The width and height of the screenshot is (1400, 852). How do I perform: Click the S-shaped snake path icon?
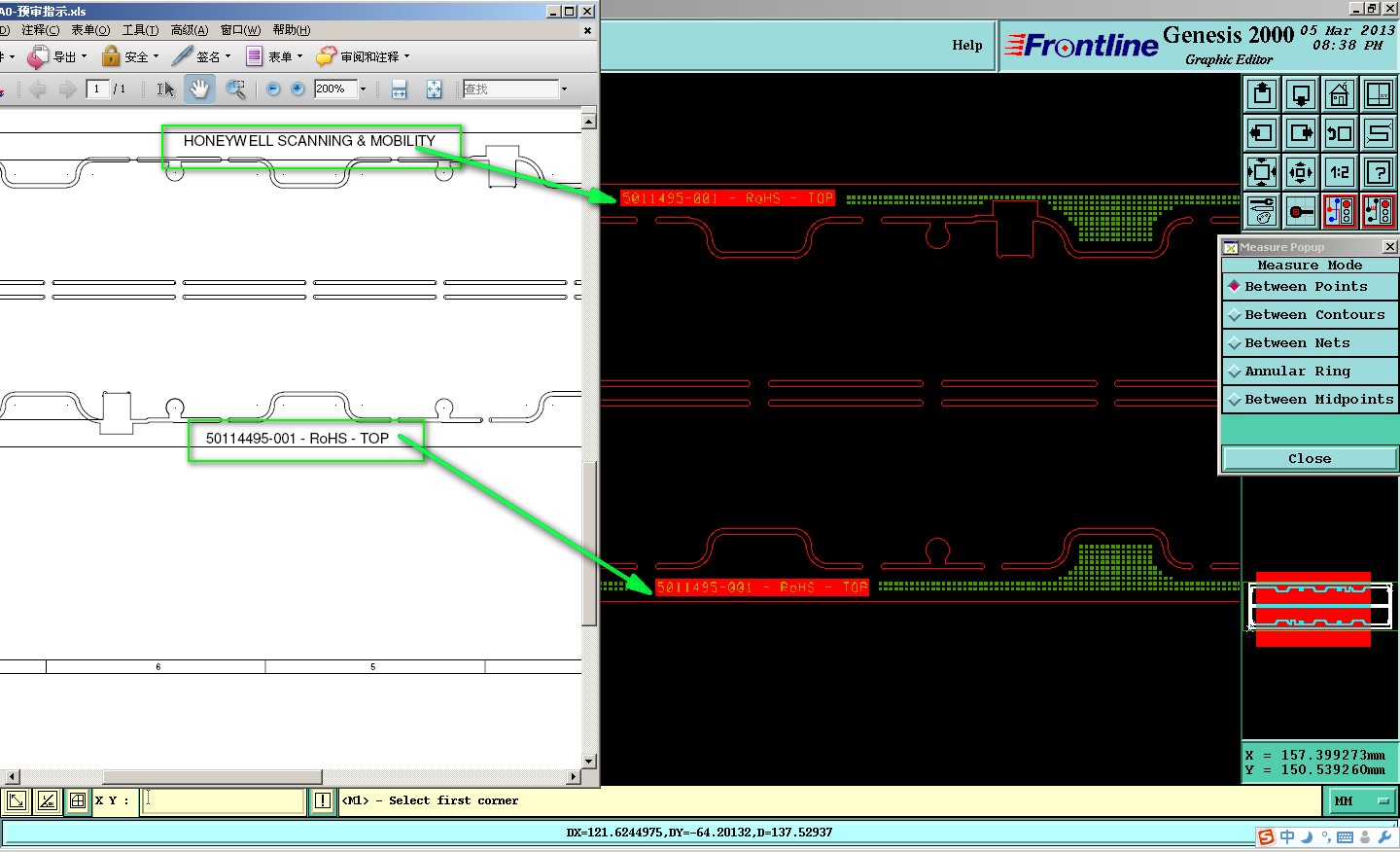click(1379, 133)
